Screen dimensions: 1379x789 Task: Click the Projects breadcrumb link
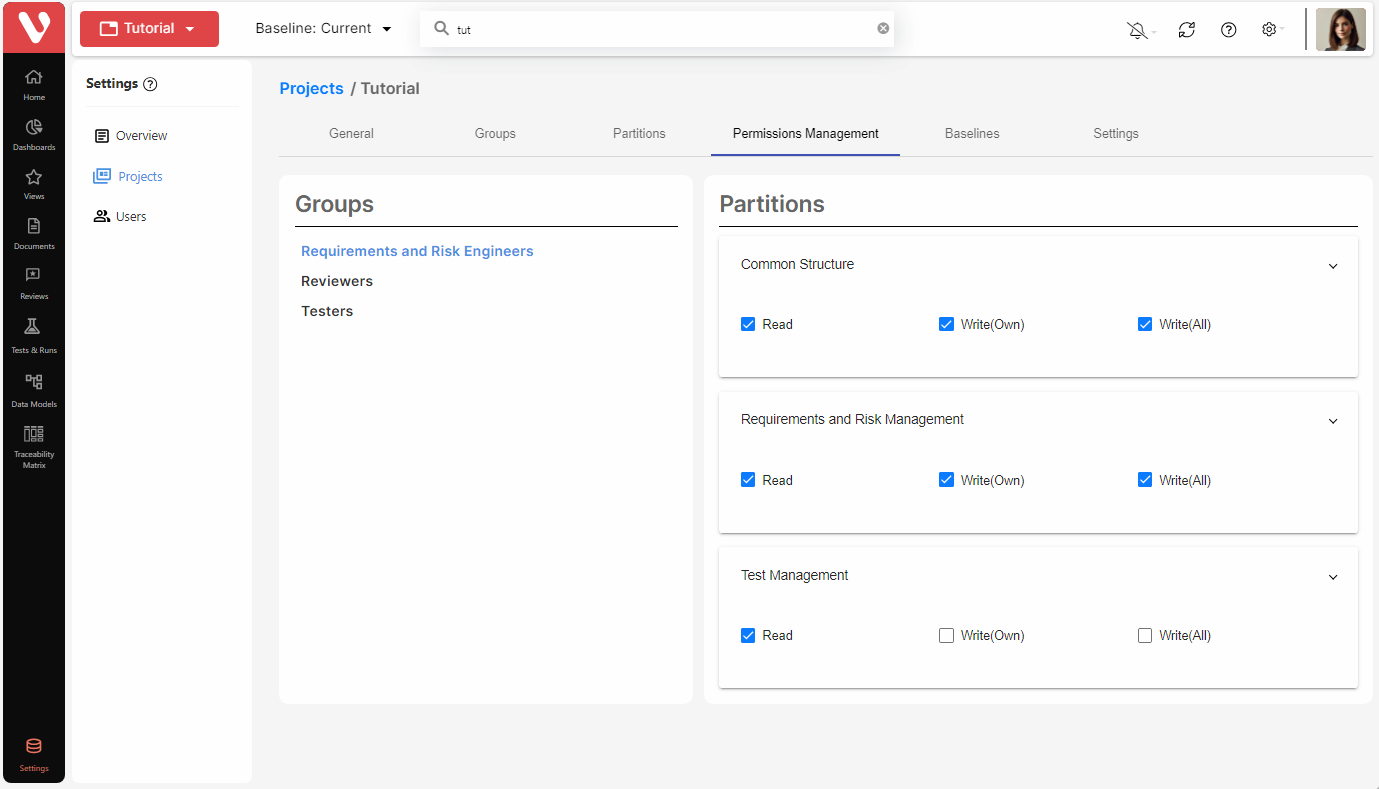311,88
